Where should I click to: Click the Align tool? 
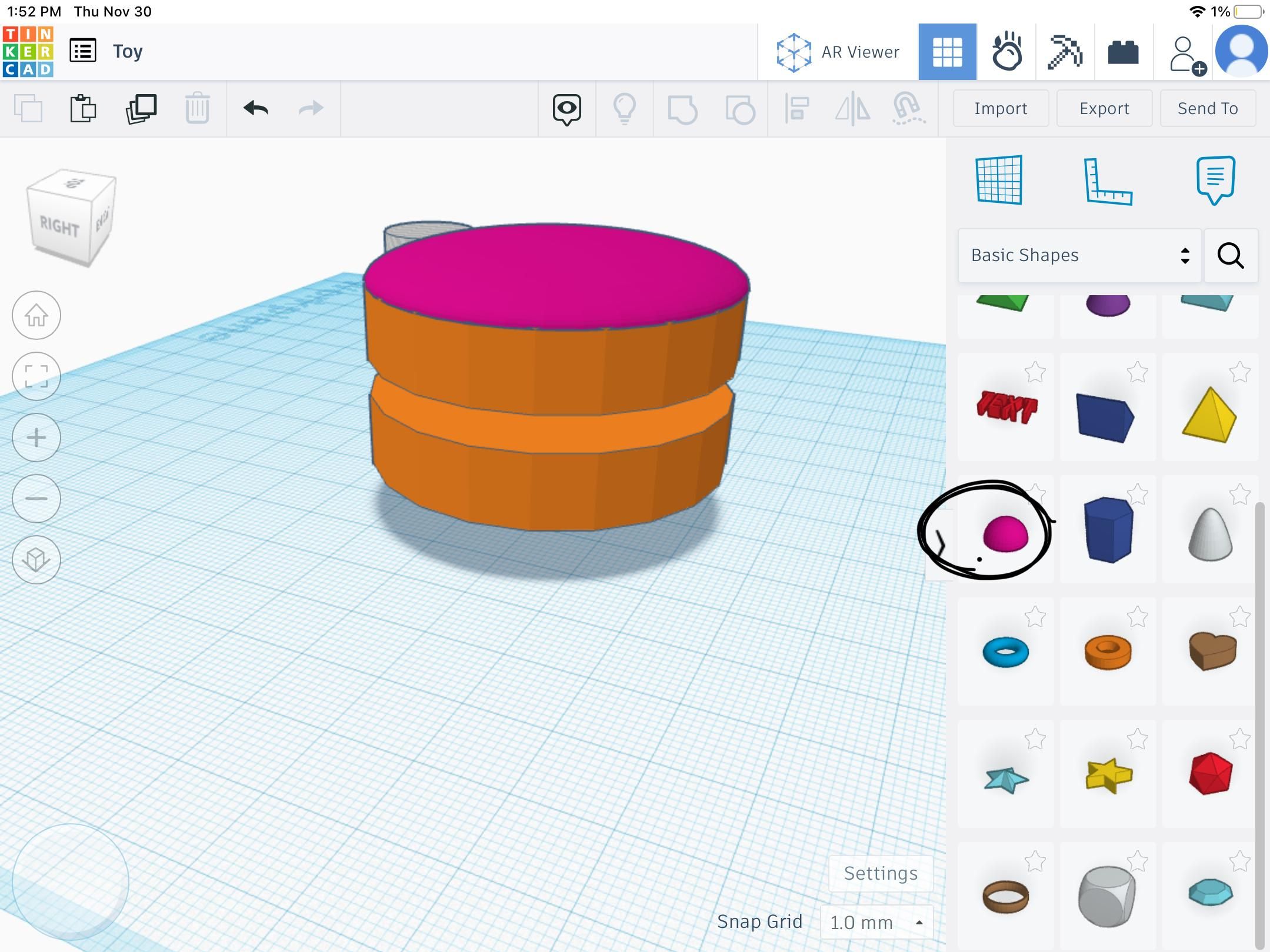[796, 108]
